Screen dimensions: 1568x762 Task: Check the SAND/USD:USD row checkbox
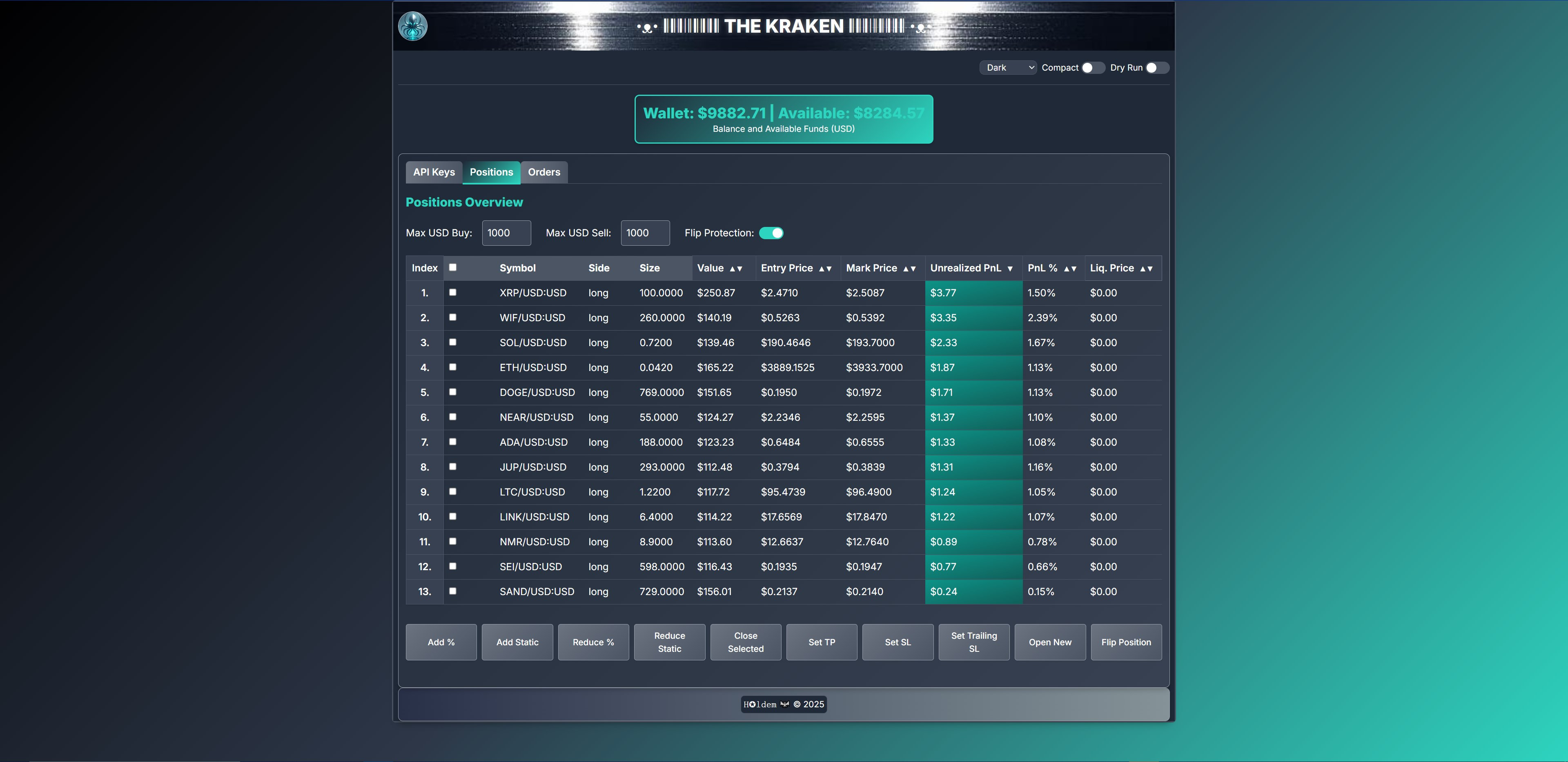click(453, 591)
